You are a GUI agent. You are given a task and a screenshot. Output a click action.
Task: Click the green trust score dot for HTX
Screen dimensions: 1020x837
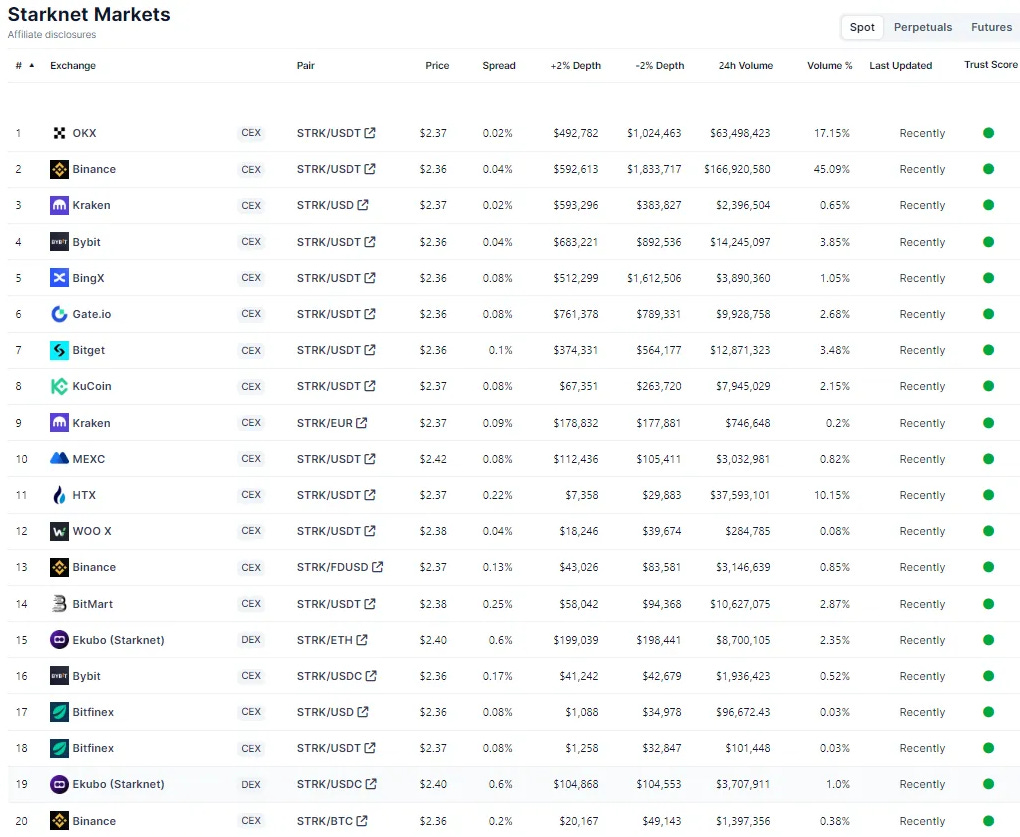988,495
